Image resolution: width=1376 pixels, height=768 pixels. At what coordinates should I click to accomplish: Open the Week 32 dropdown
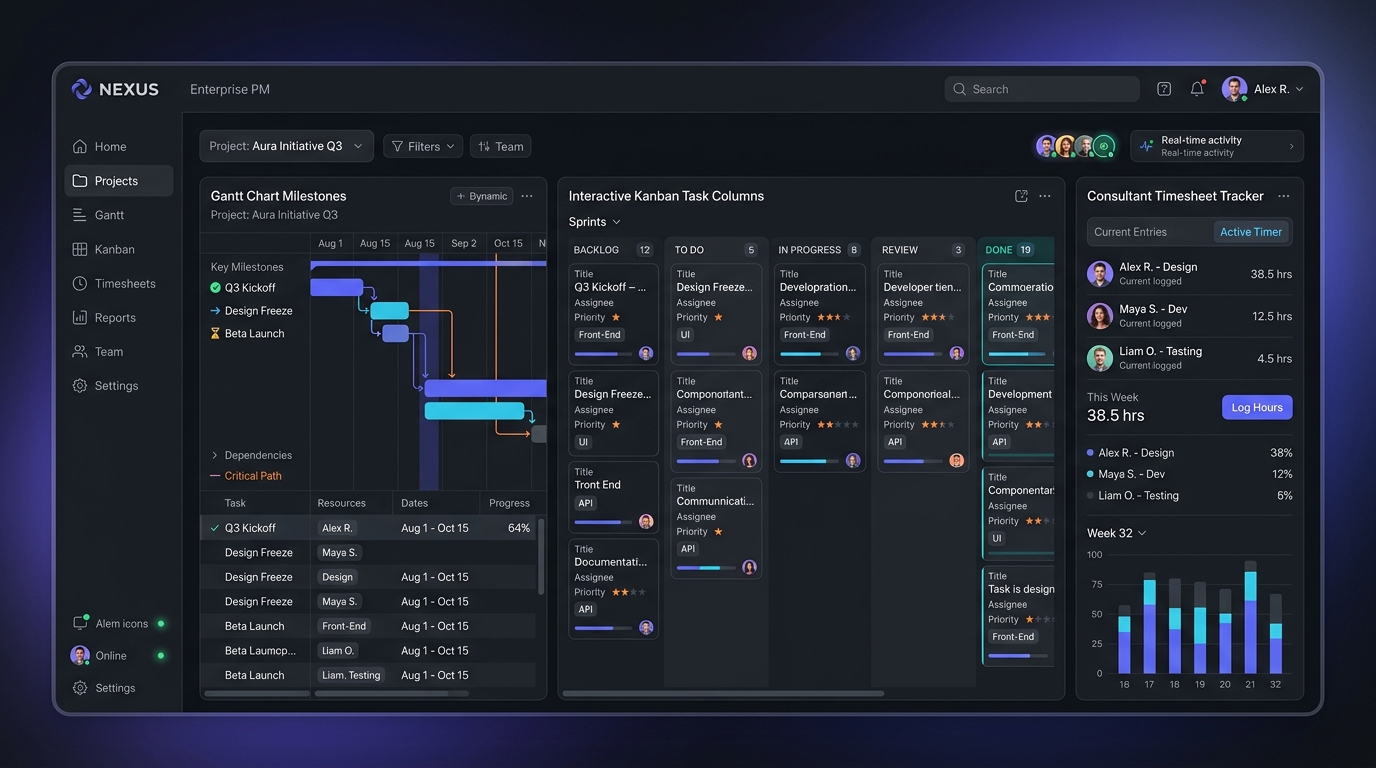tap(1116, 533)
